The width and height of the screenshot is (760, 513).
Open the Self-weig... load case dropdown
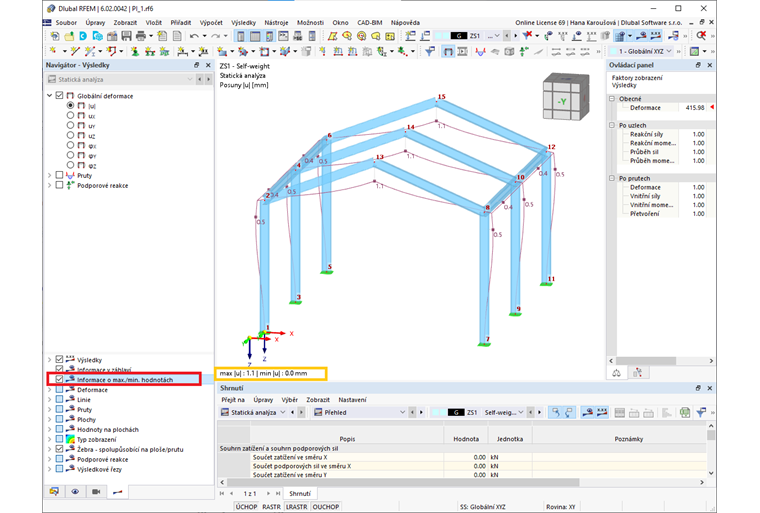coord(504,413)
